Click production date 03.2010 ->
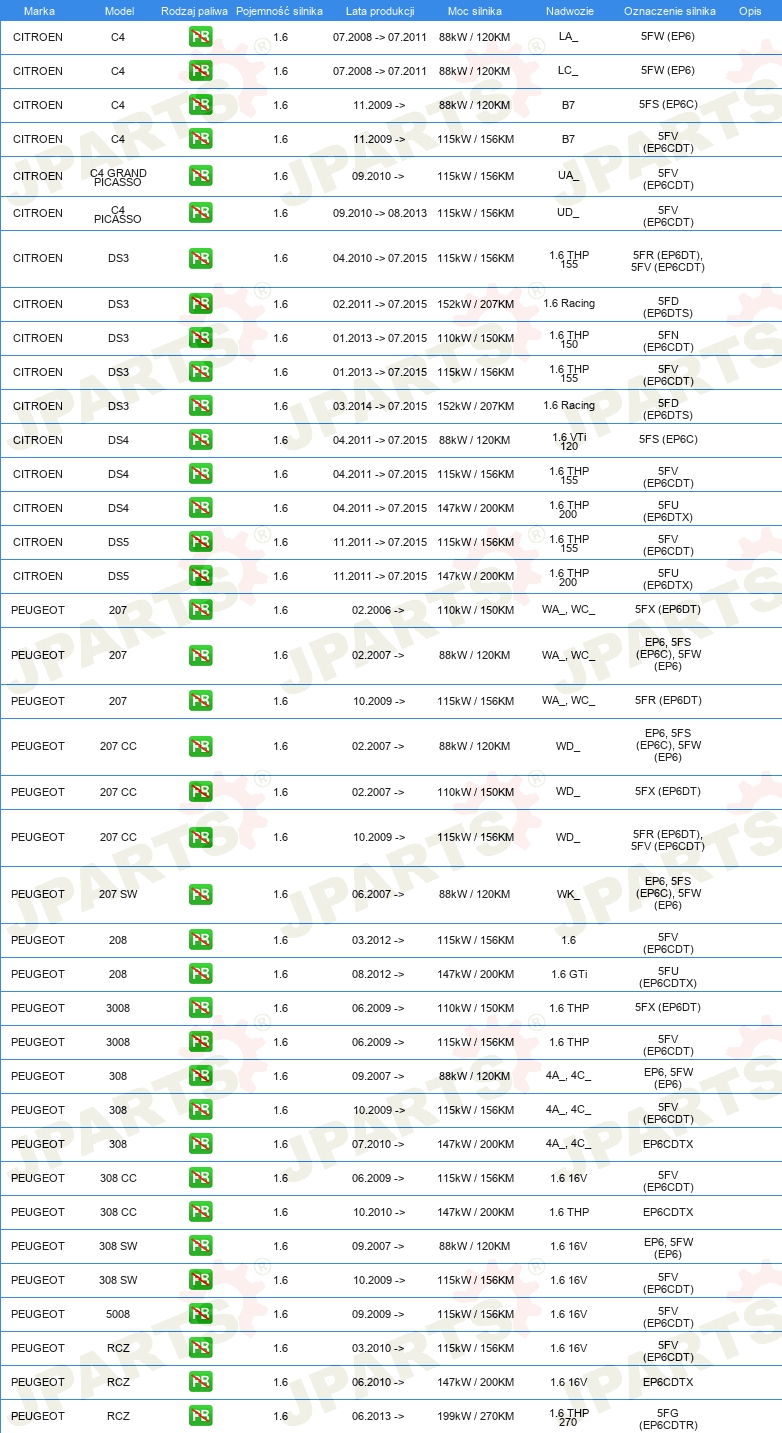The width and height of the screenshot is (782, 1433). click(379, 1348)
